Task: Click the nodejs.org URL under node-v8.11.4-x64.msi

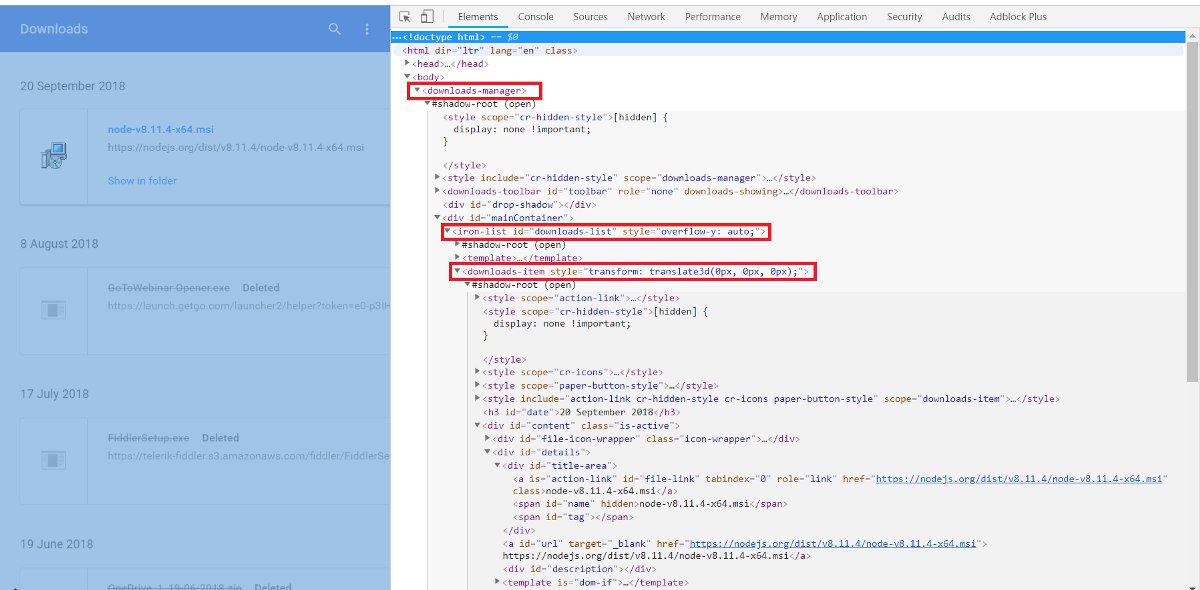Action: click(x=236, y=147)
